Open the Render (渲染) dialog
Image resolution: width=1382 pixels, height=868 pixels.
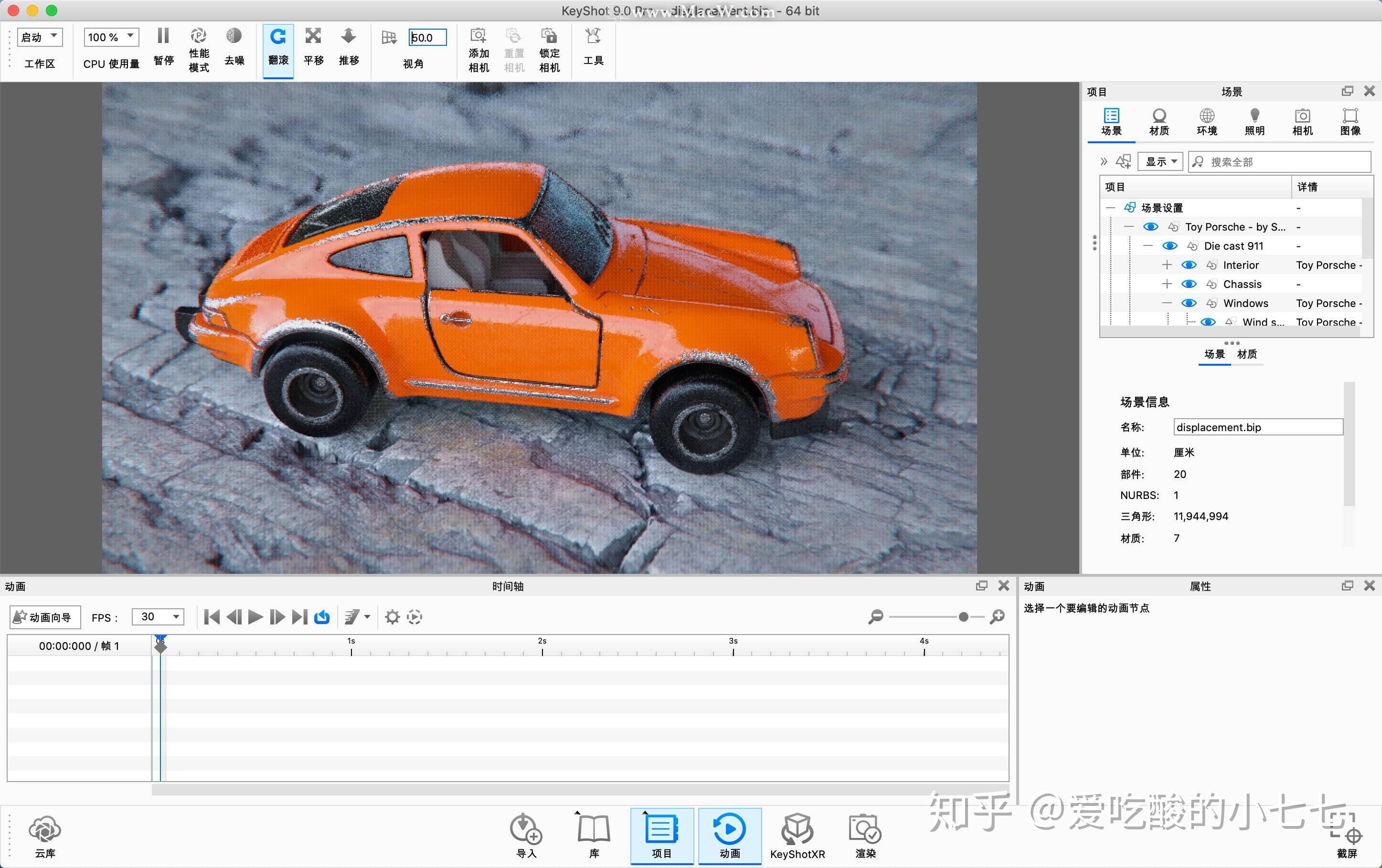pyautogui.click(x=865, y=836)
